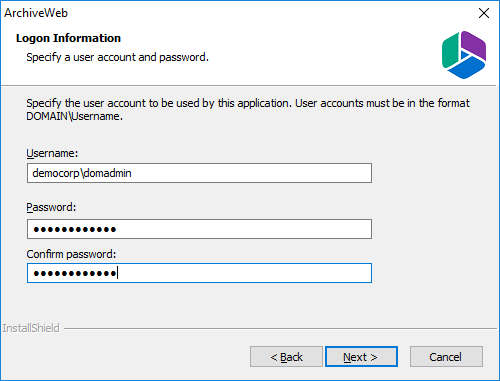This screenshot has height=381, width=500.
Task: Click the "Username:" label
Action: click(52, 153)
